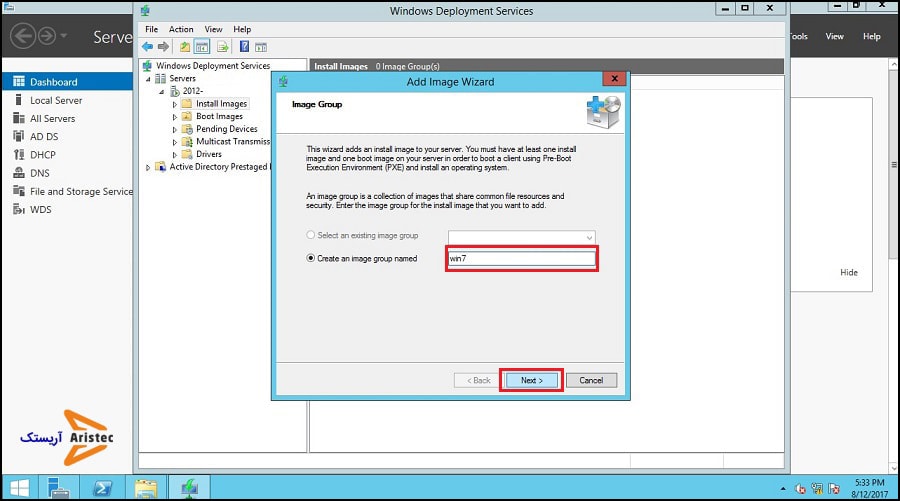Screen dimensions: 900x501
Task: Select 'Select an existing image group' radio
Action: click(310, 236)
